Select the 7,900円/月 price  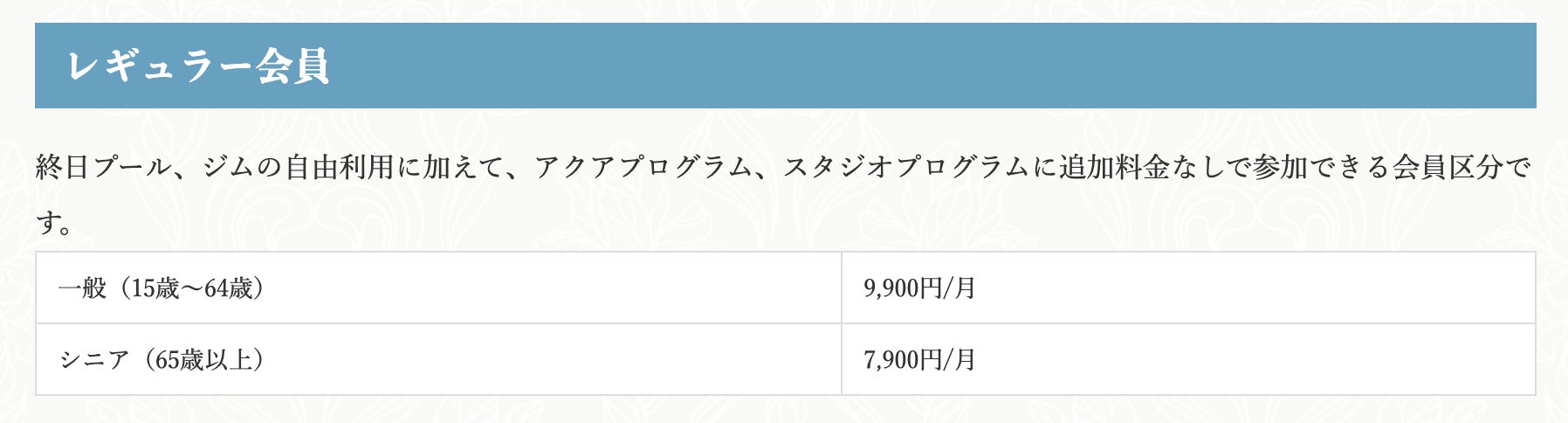pyautogui.click(x=919, y=359)
